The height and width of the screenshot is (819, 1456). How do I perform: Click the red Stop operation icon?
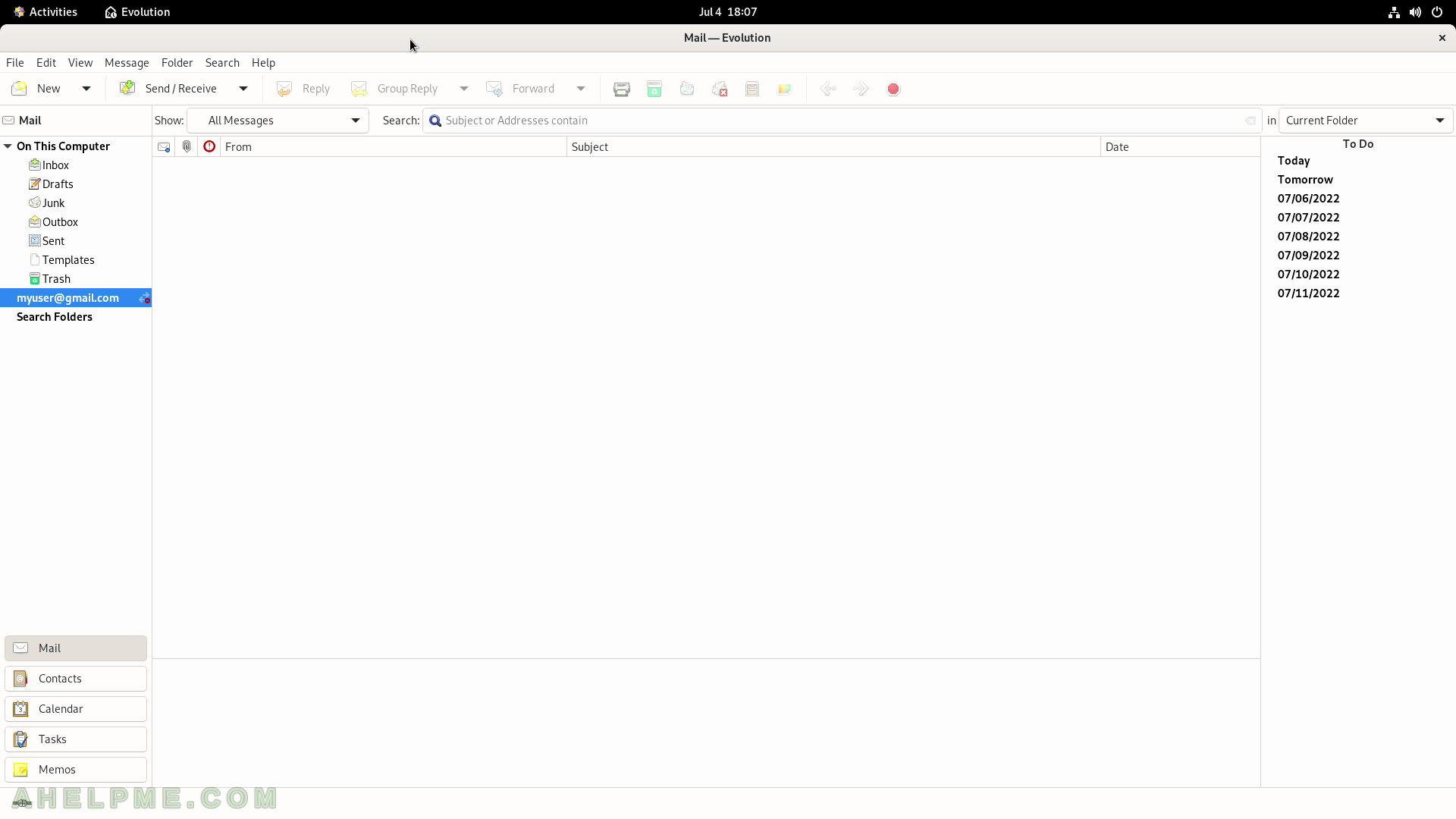click(893, 89)
